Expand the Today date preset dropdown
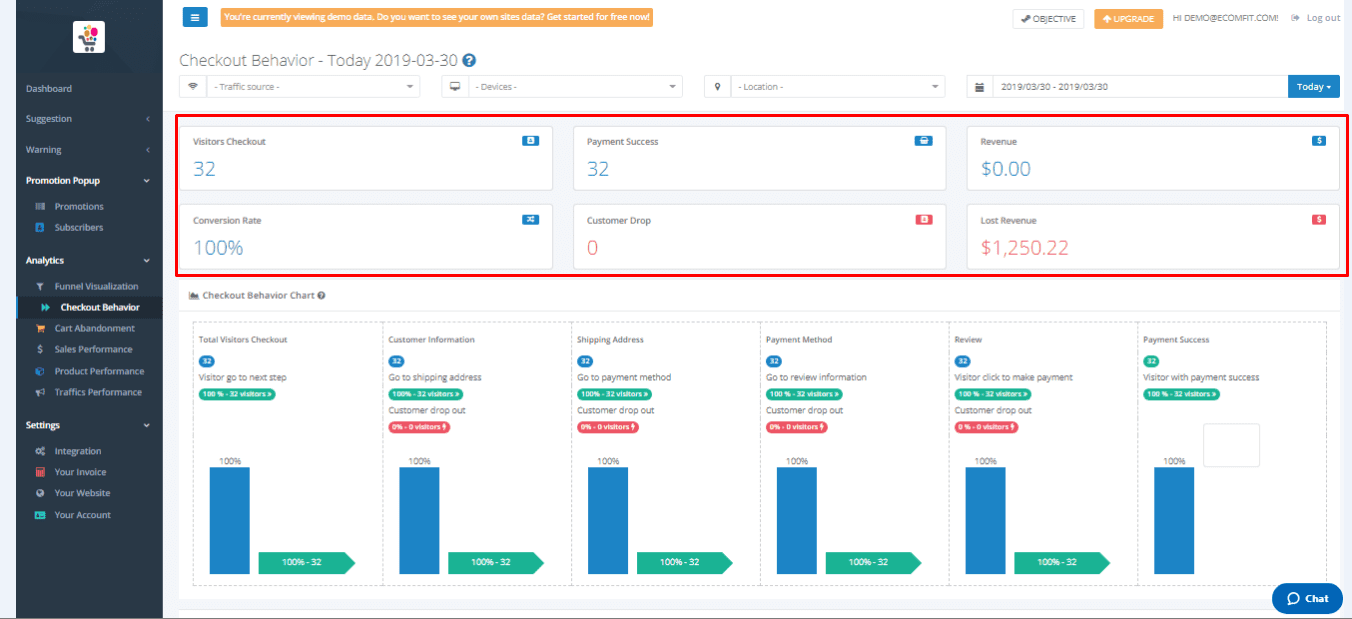Image resolution: width=1352 pixels, height=619 pixels. coord(1313,87)
